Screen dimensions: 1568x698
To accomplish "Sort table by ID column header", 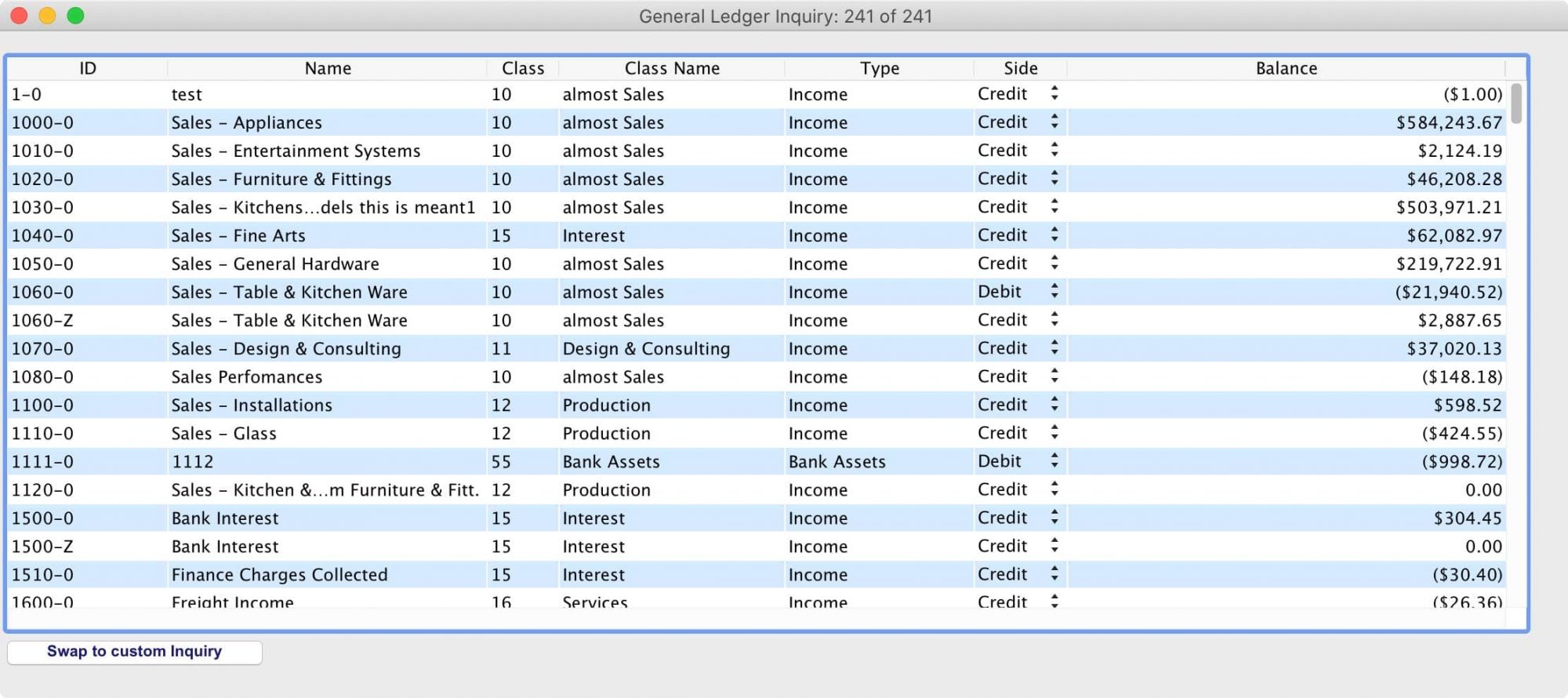I will pos(88,68).
